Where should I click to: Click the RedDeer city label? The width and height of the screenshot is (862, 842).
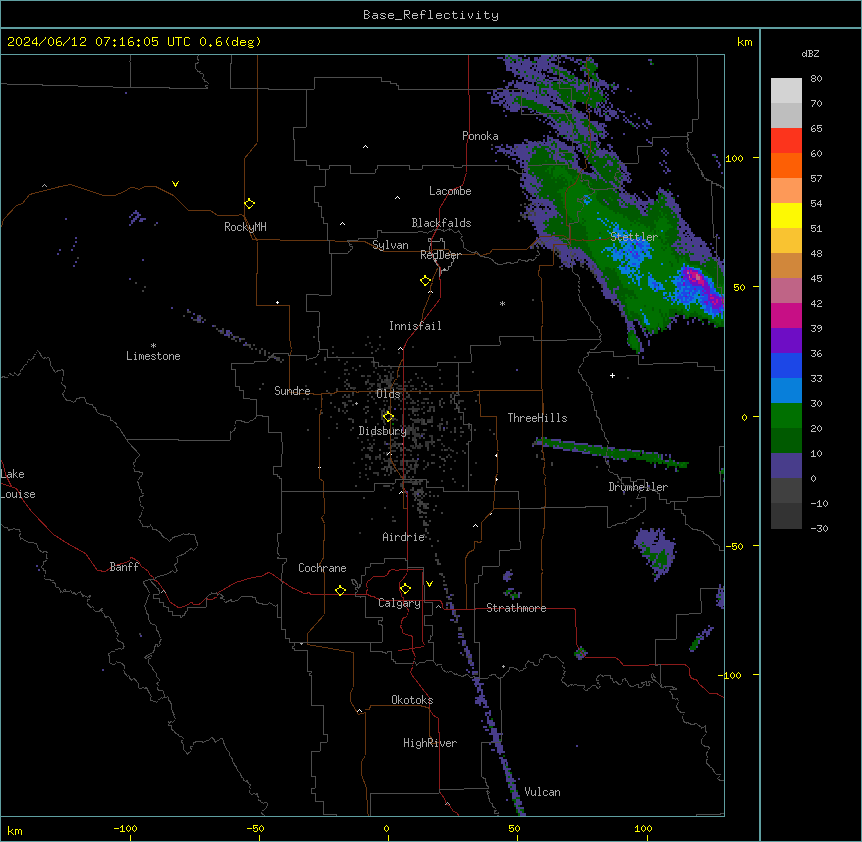(x=440, y=255)
